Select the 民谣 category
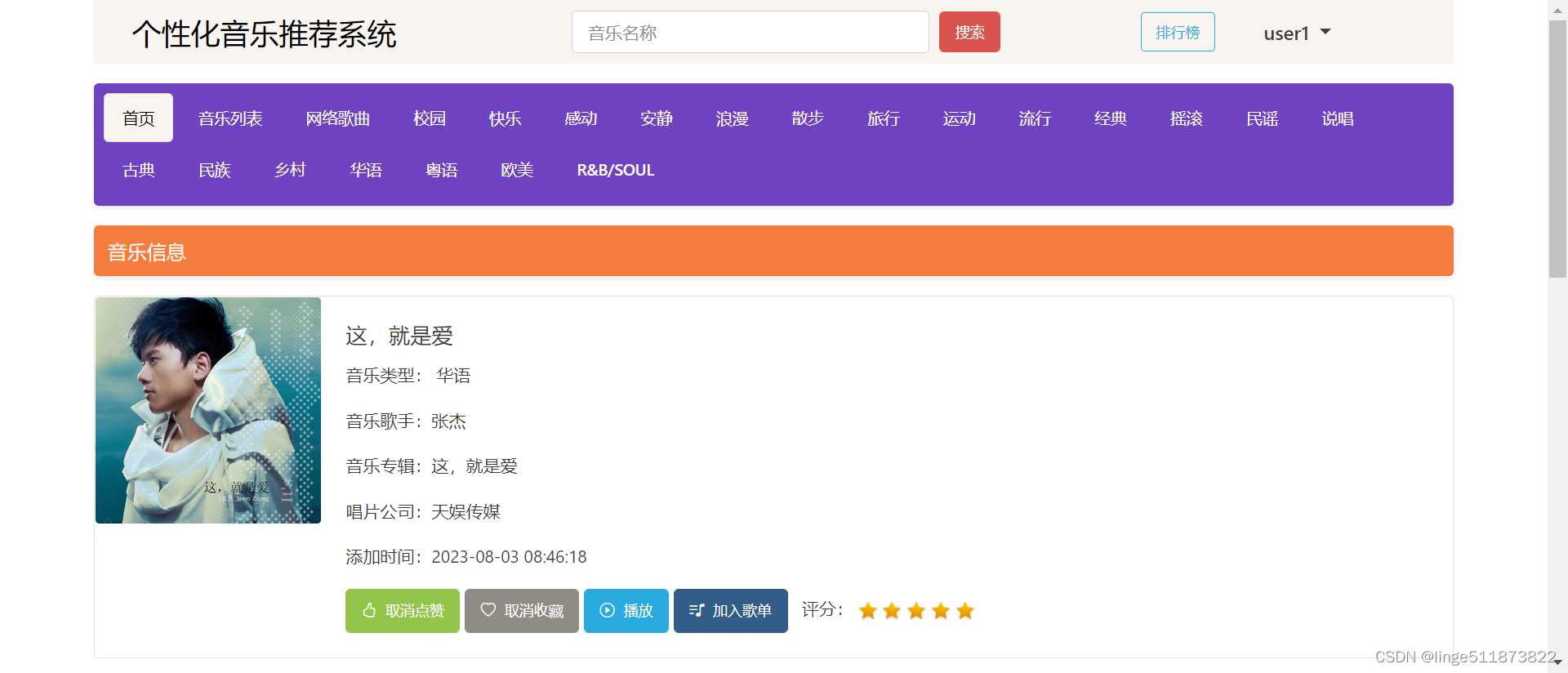1568x673 pixels. point(1263,118)
